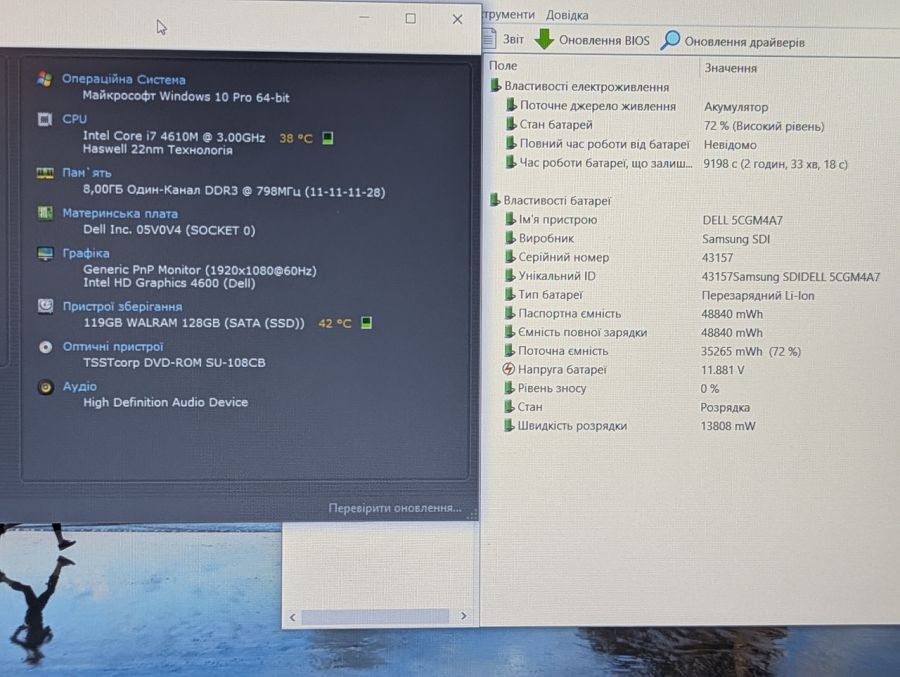Select the 'Акумулятор' power source value
The image size is (900, 677).
point(736,107)
